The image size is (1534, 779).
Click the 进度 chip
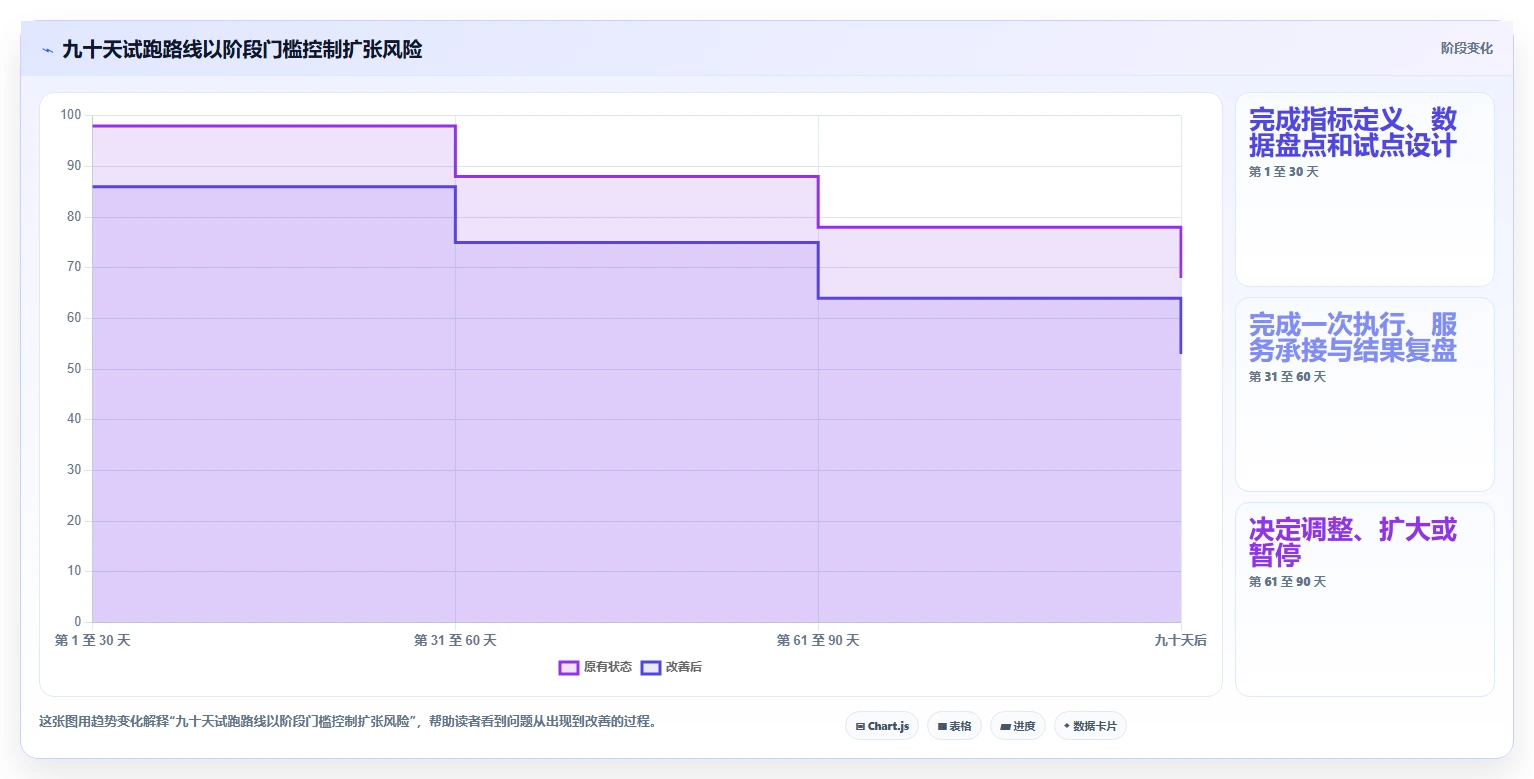[x=1017, y=726]
